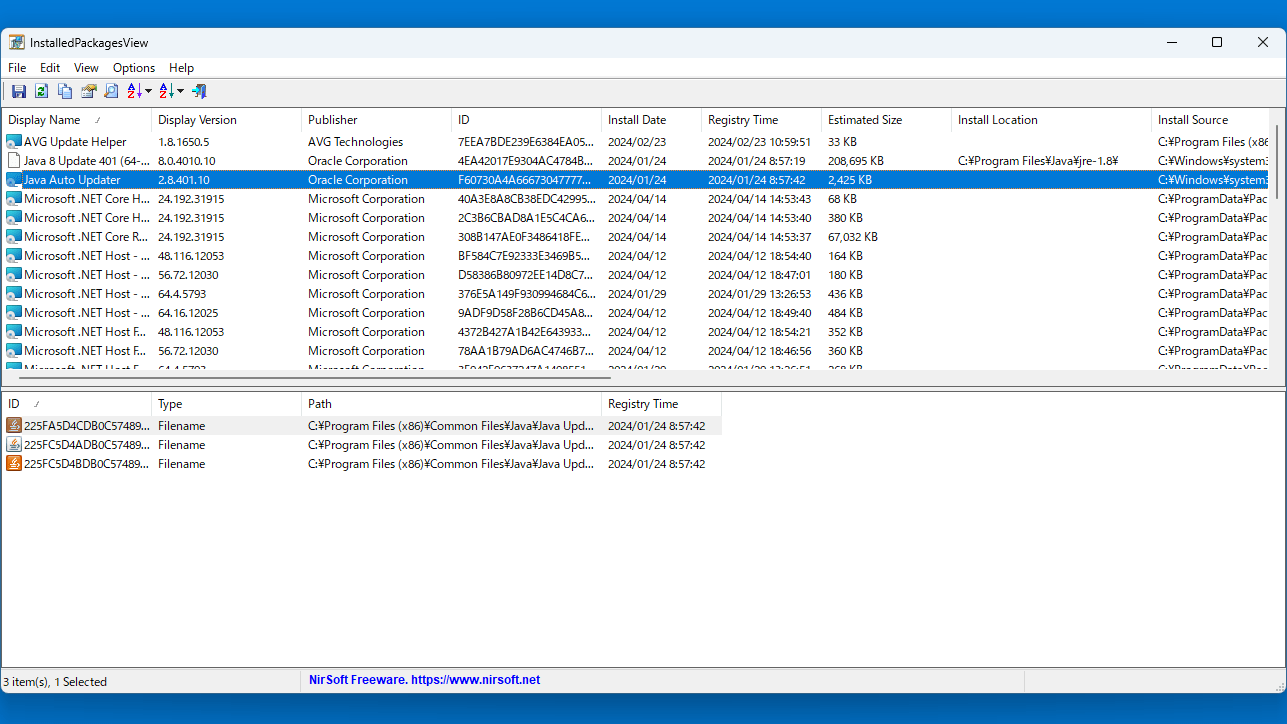Sort by the Install Location column header
This screenshot has height=724, width=1287.
1051,120
